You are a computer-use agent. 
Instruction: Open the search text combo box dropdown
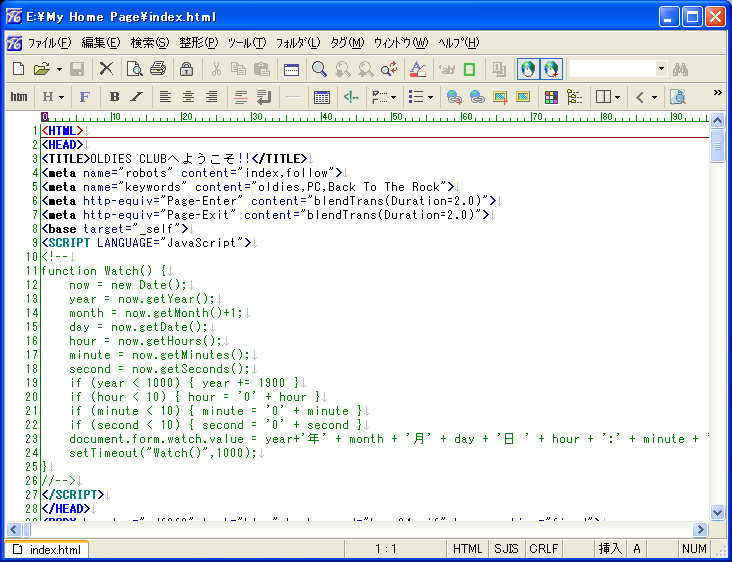tap(661, 69)
